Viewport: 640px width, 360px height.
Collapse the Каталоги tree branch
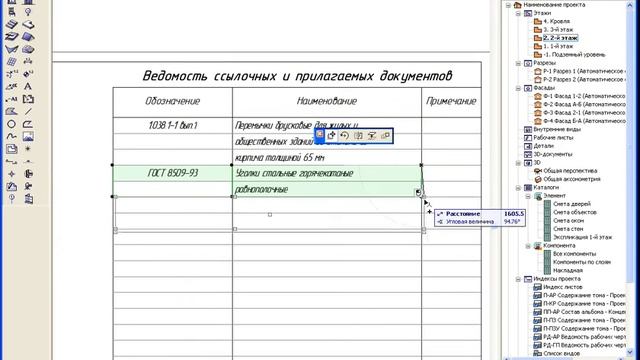[518, 188]
